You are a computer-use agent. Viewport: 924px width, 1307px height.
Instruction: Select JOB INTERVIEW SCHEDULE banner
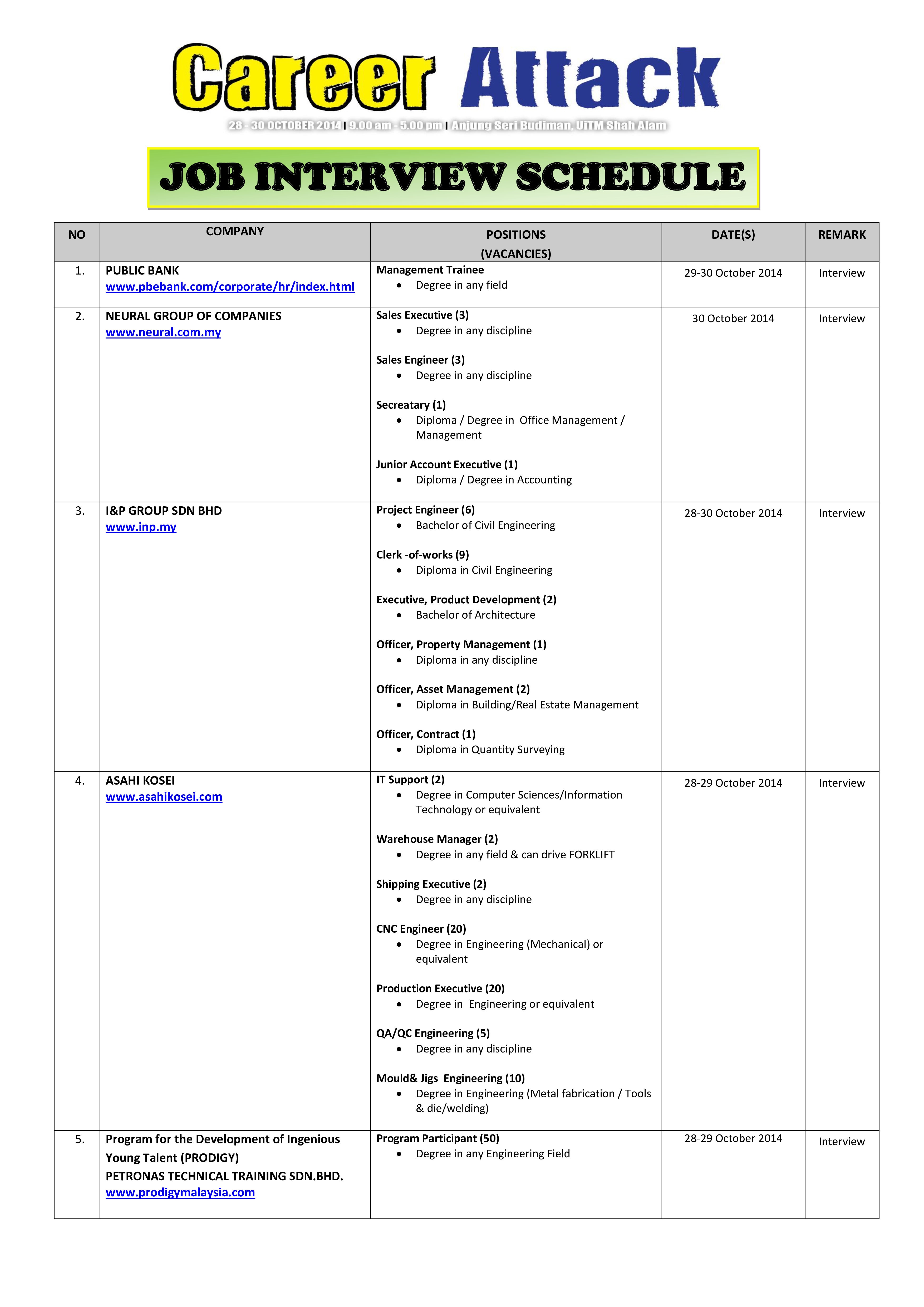pos(462,180)
